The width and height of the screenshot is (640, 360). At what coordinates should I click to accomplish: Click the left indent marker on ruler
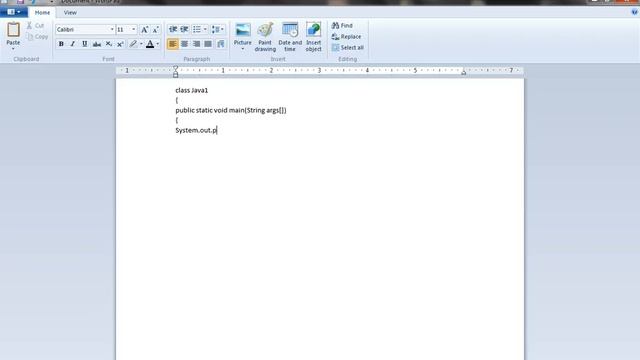click(176, 74)
